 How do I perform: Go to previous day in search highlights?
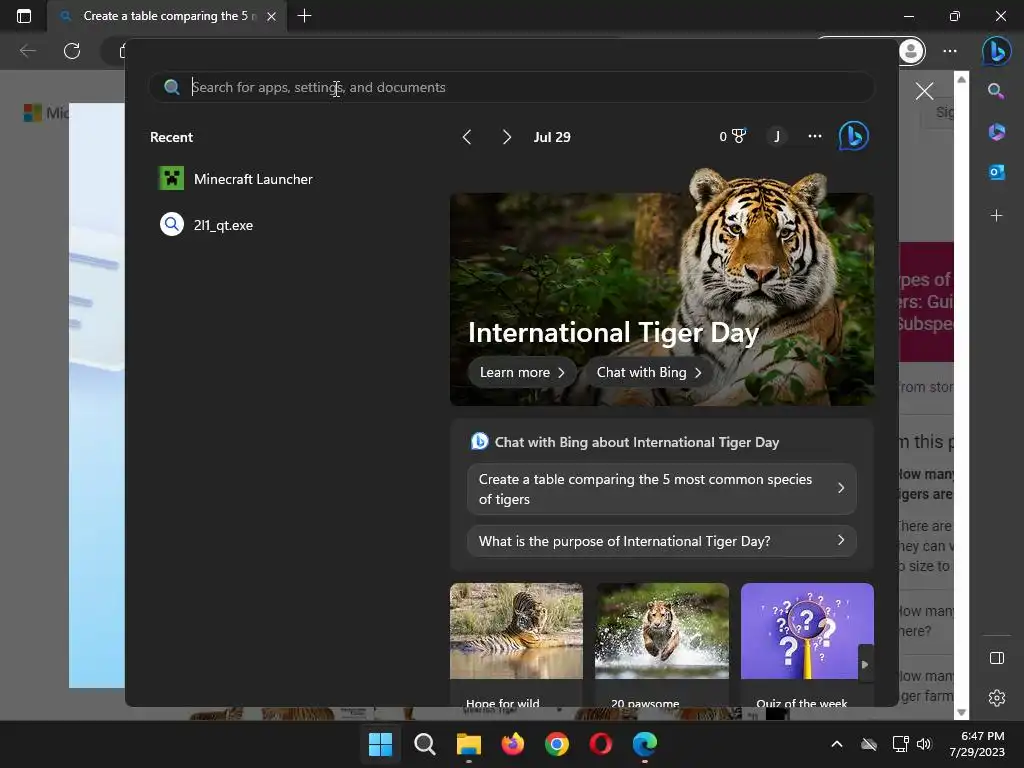coord(467,137)
